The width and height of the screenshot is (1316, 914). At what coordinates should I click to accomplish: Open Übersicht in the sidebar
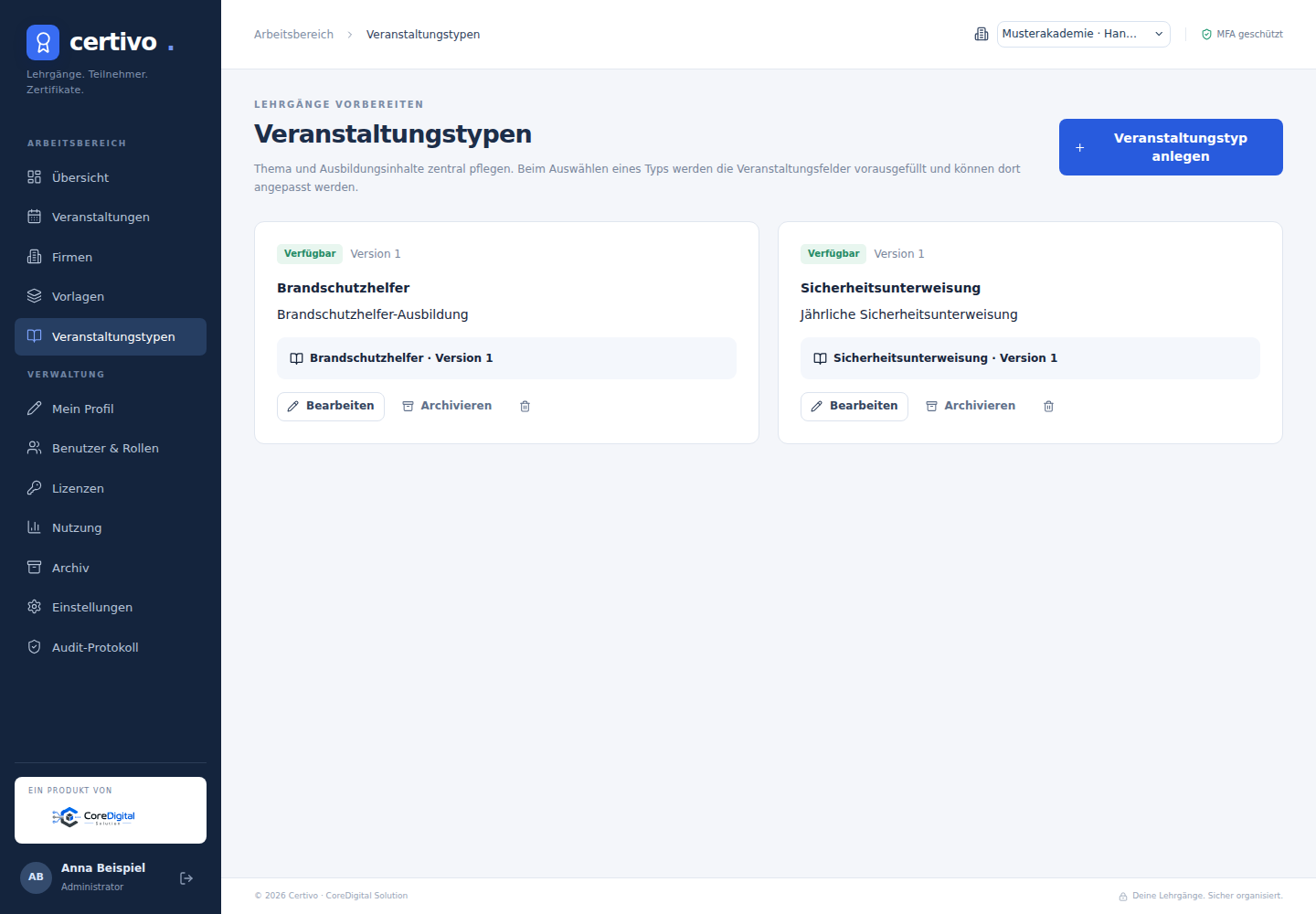pos(111,177)
